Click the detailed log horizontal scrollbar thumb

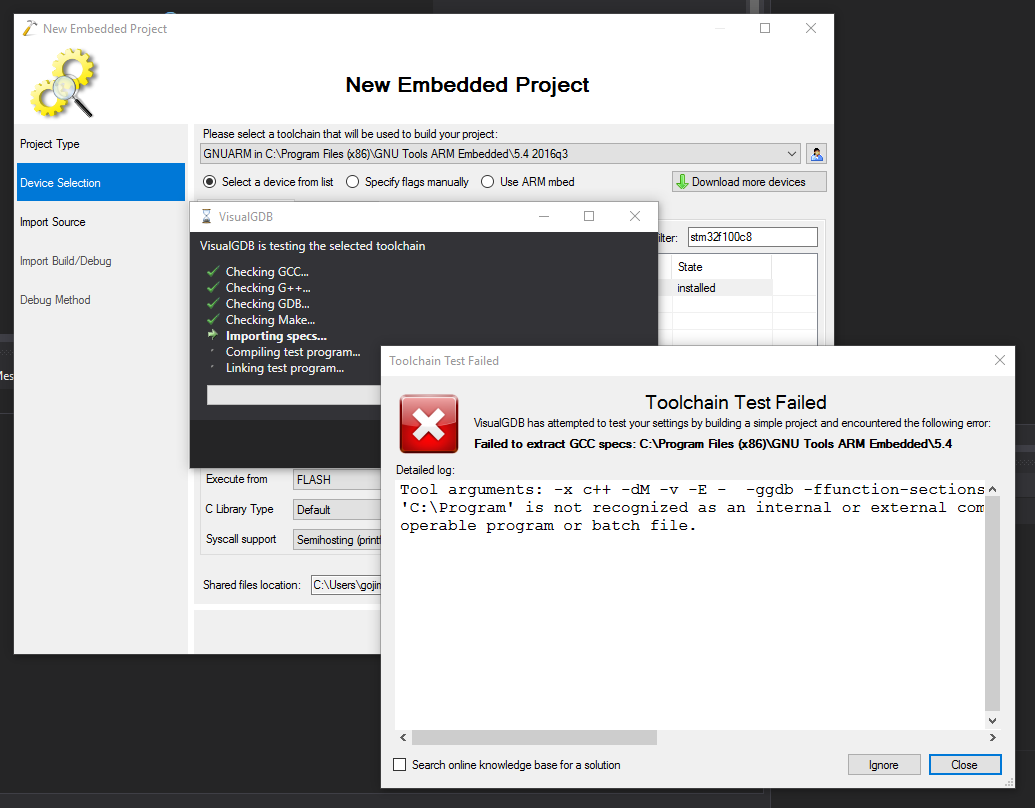pos(534,737)
